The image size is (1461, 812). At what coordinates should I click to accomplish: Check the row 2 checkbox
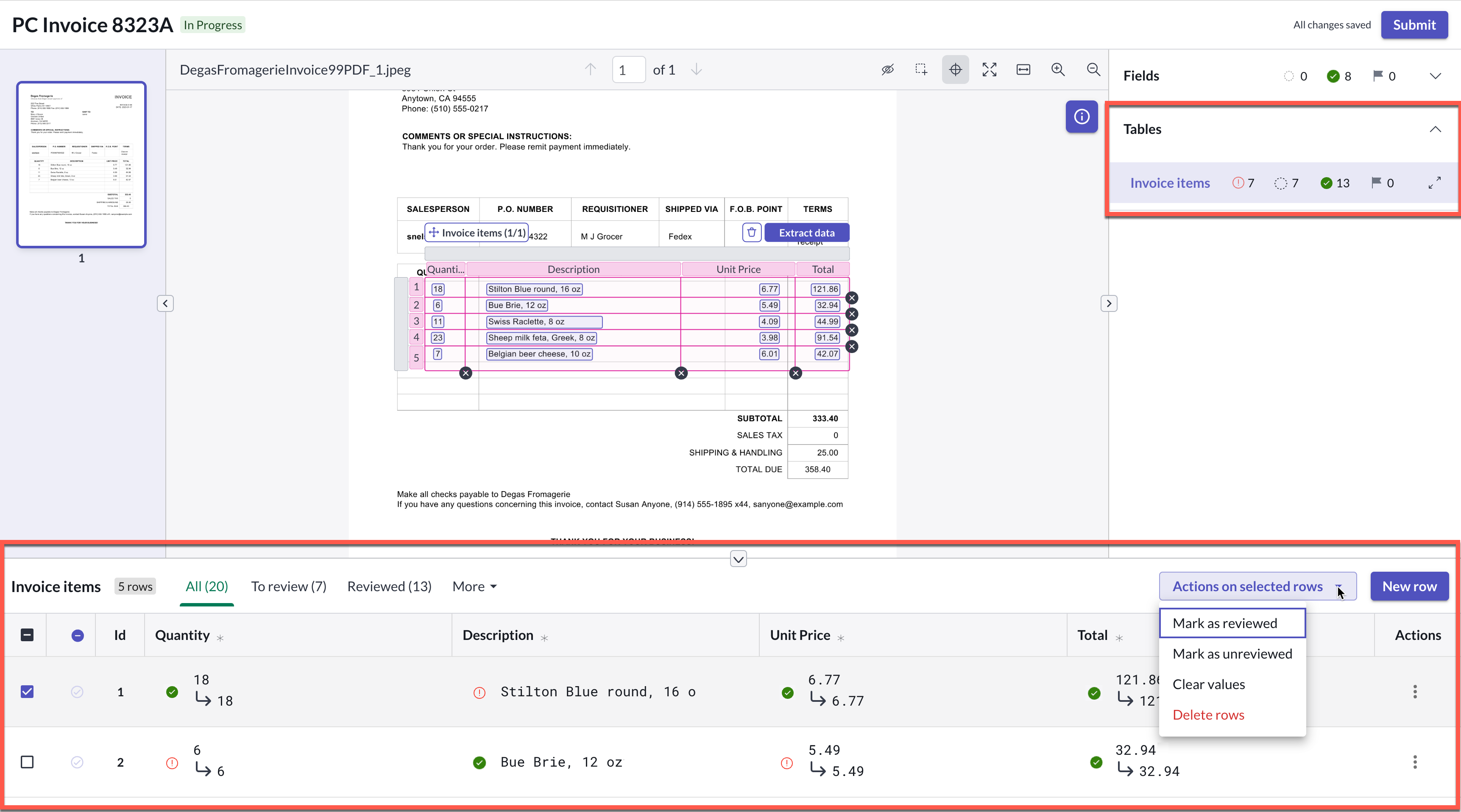tap(27, 762)
